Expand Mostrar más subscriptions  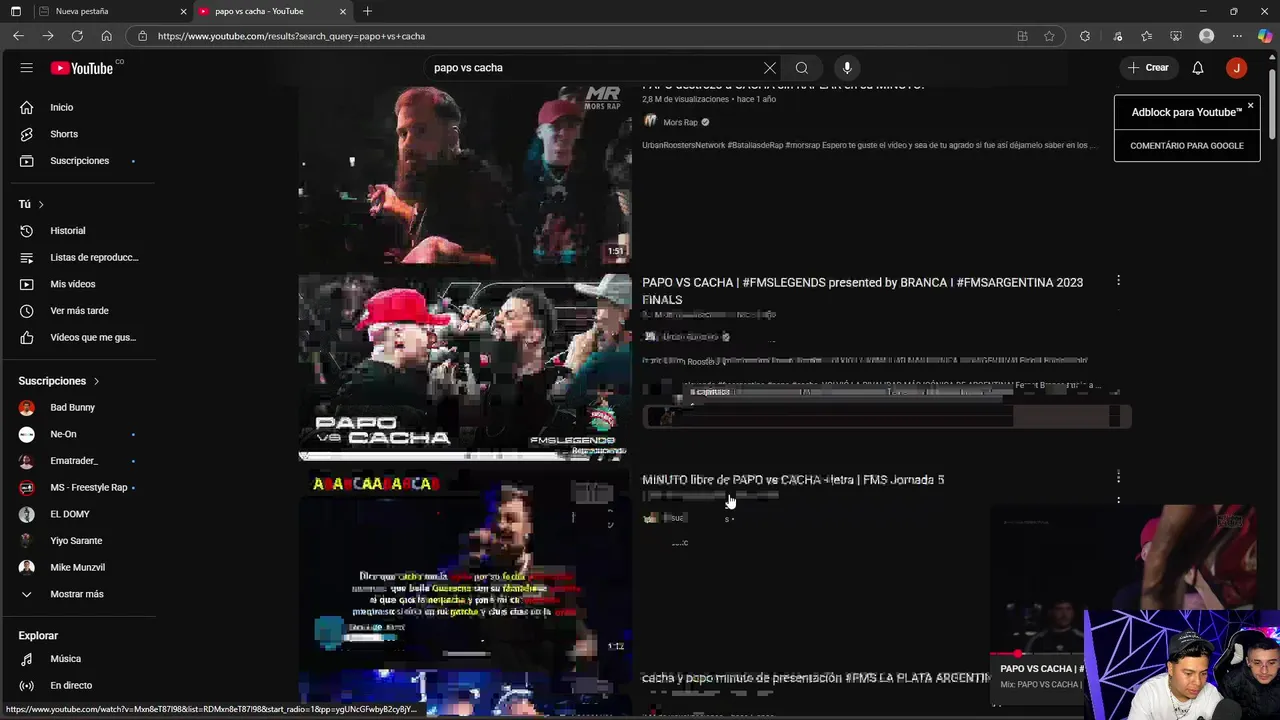[x=78, y=594]
